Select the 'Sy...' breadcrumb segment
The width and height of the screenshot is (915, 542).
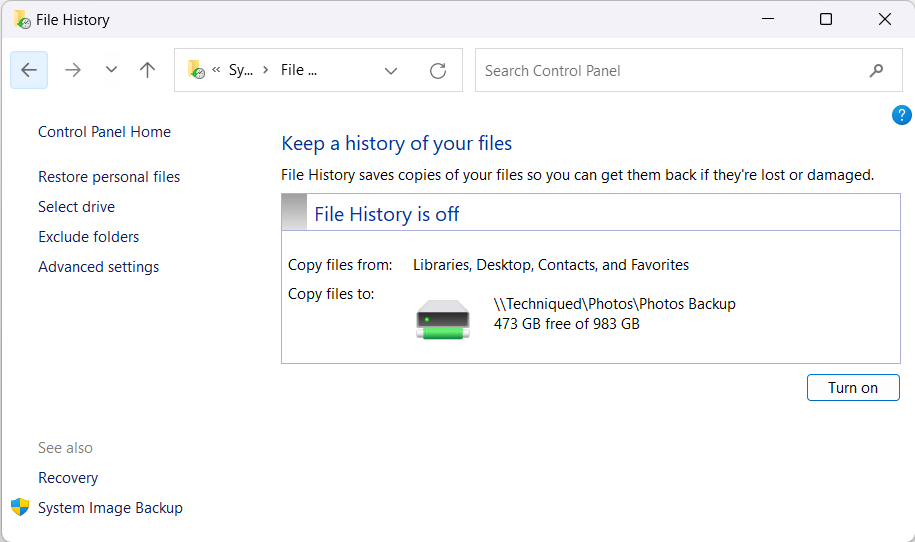240,70
